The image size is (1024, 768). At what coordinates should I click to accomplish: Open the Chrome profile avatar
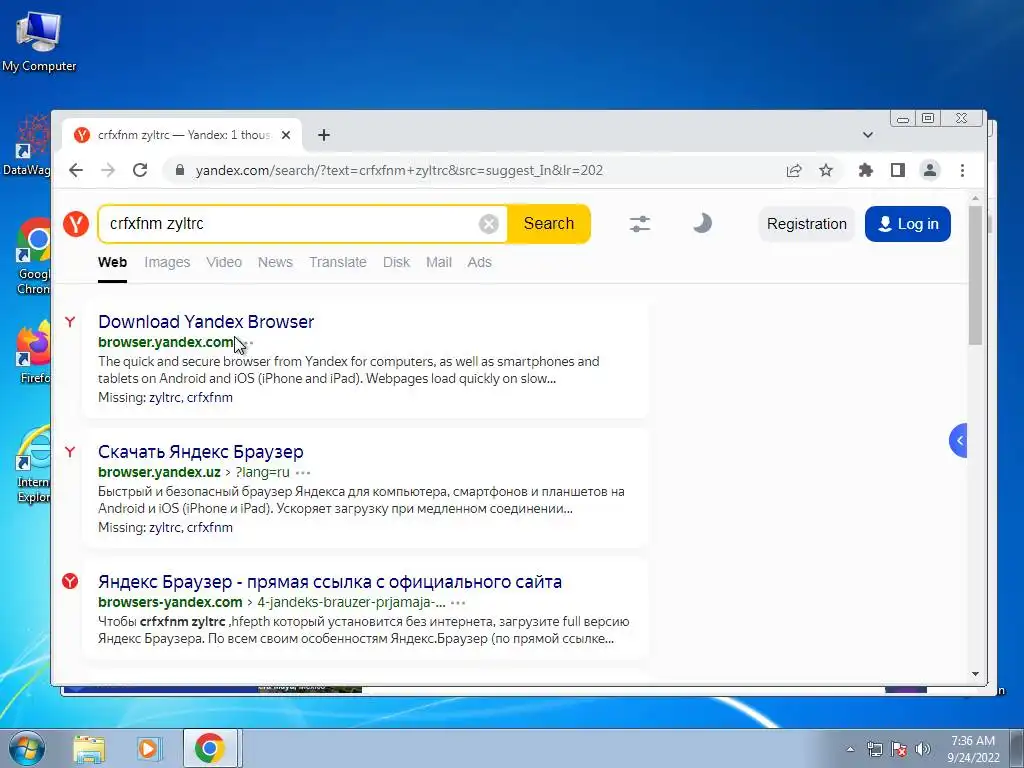pyautogui.click(x=930, y=170)
